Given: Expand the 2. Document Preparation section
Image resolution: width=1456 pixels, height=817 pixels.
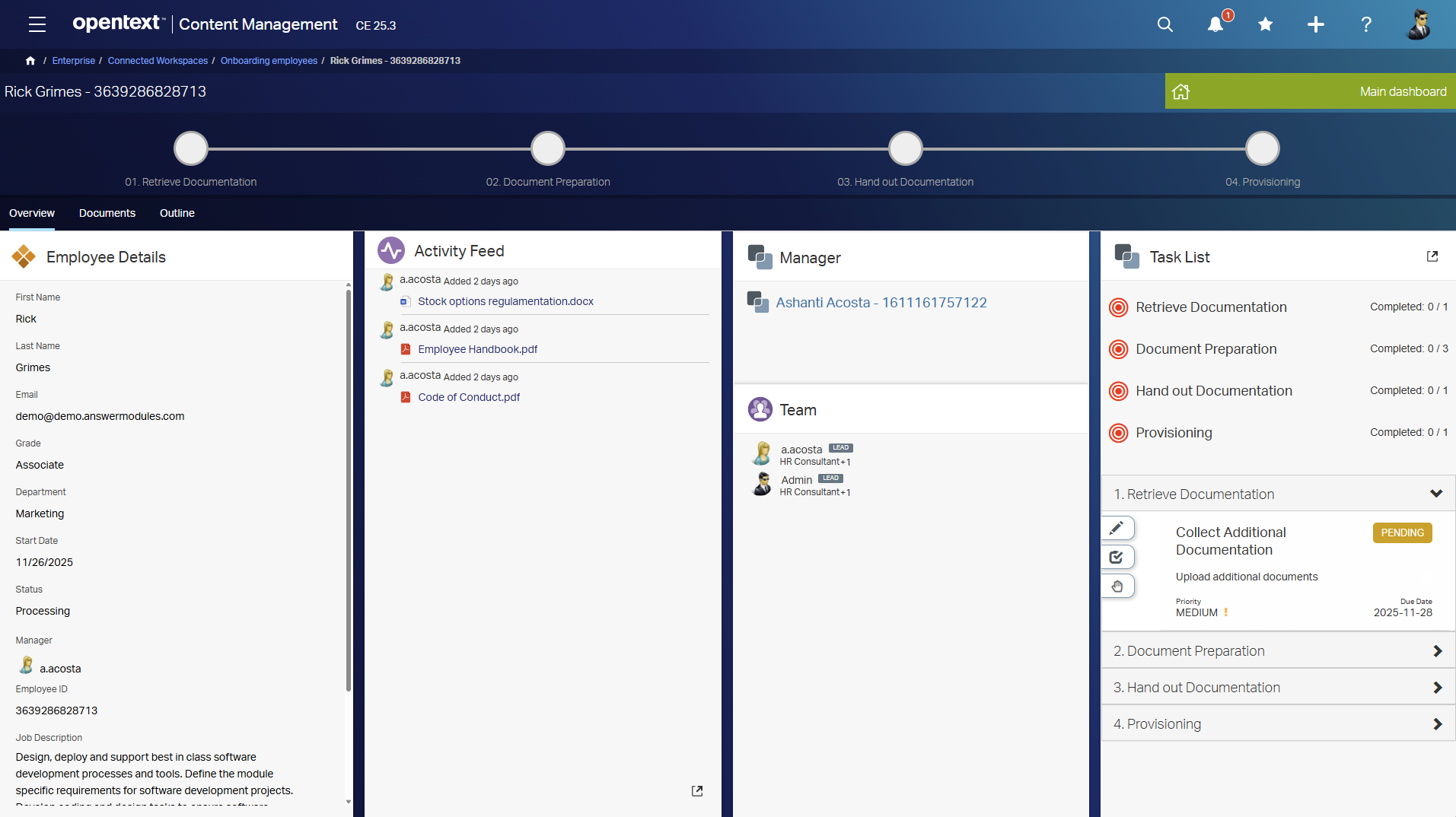Looking at the screenshot, I should pyautogui.click(x=1435, y=651).
